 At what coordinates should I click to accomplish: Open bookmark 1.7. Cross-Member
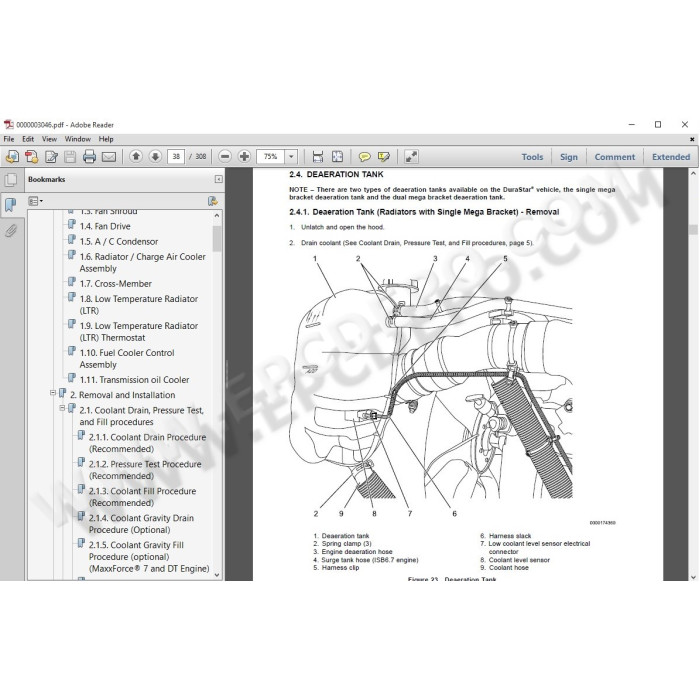click(x=116, y=283)
